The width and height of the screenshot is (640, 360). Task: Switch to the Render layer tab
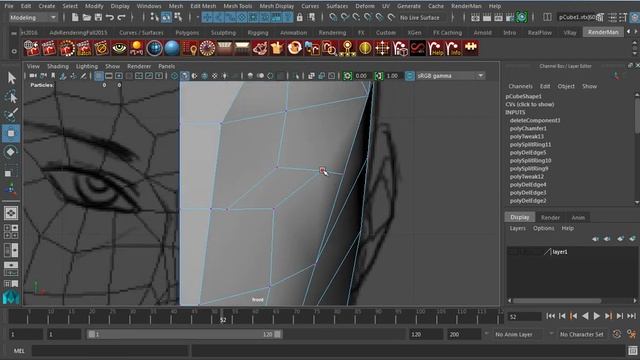tap(550, 218)
